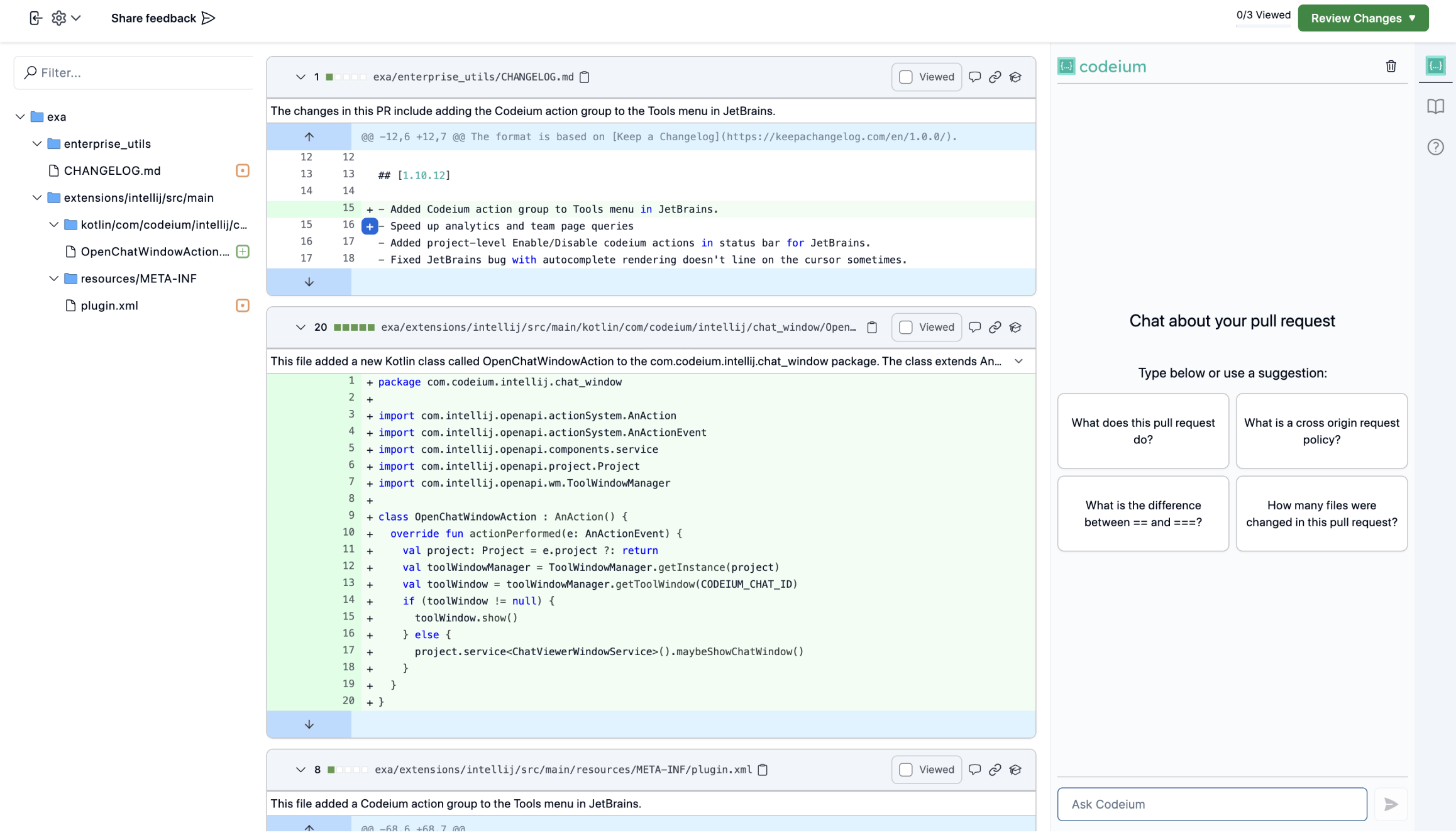1456x835 pixels.
Task: Copy CHANGELOG.md file path
Action: 585,77
